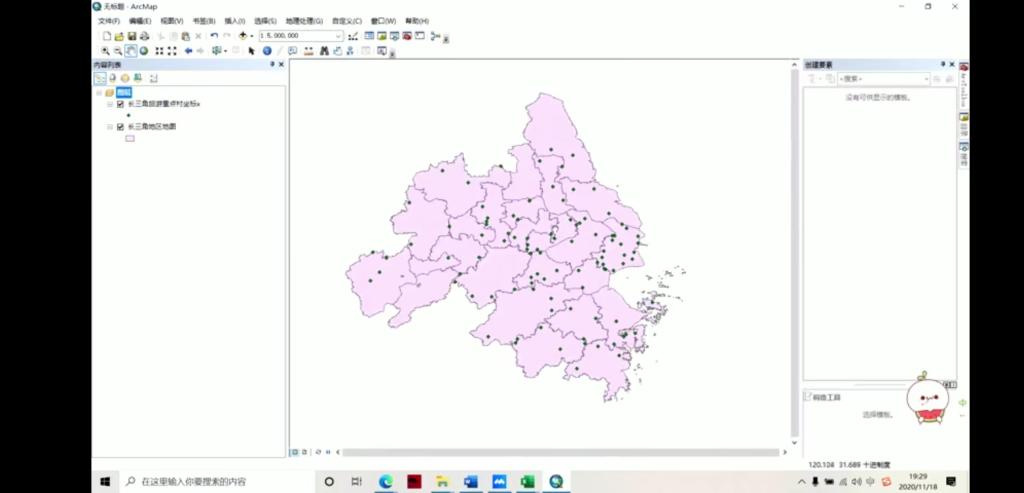Viewport: 1024px width, 493px height.
Task: Go back to previous extent arrow
Action: pos(188,50)
